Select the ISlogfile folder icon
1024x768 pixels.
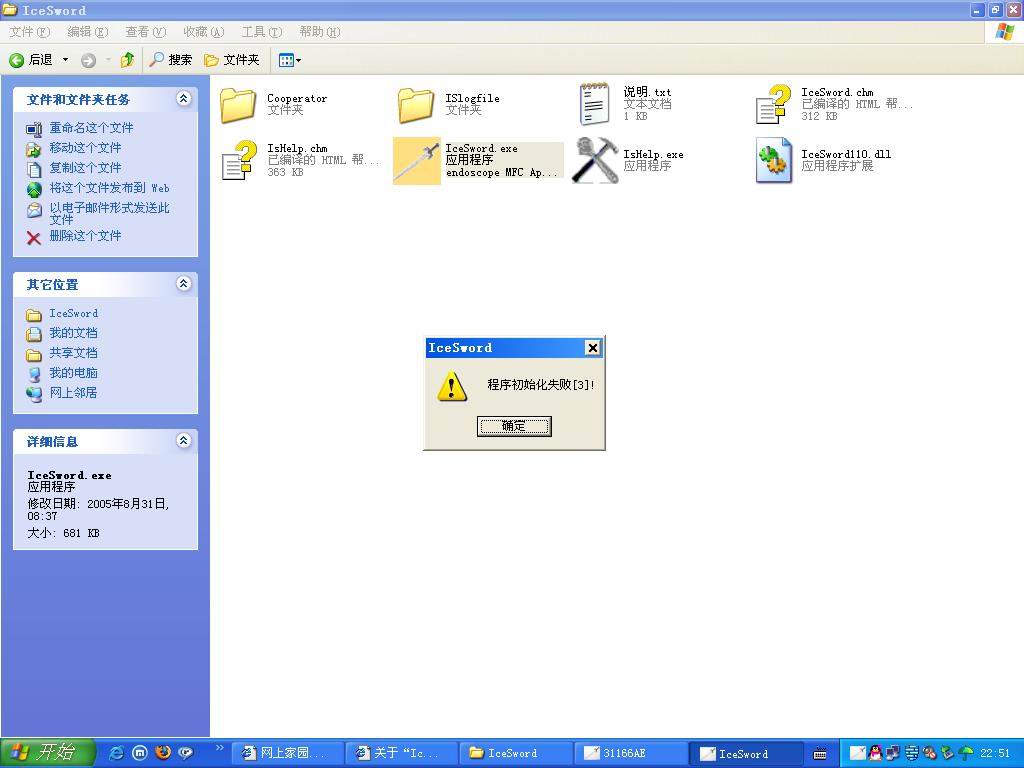coord(415,104)
